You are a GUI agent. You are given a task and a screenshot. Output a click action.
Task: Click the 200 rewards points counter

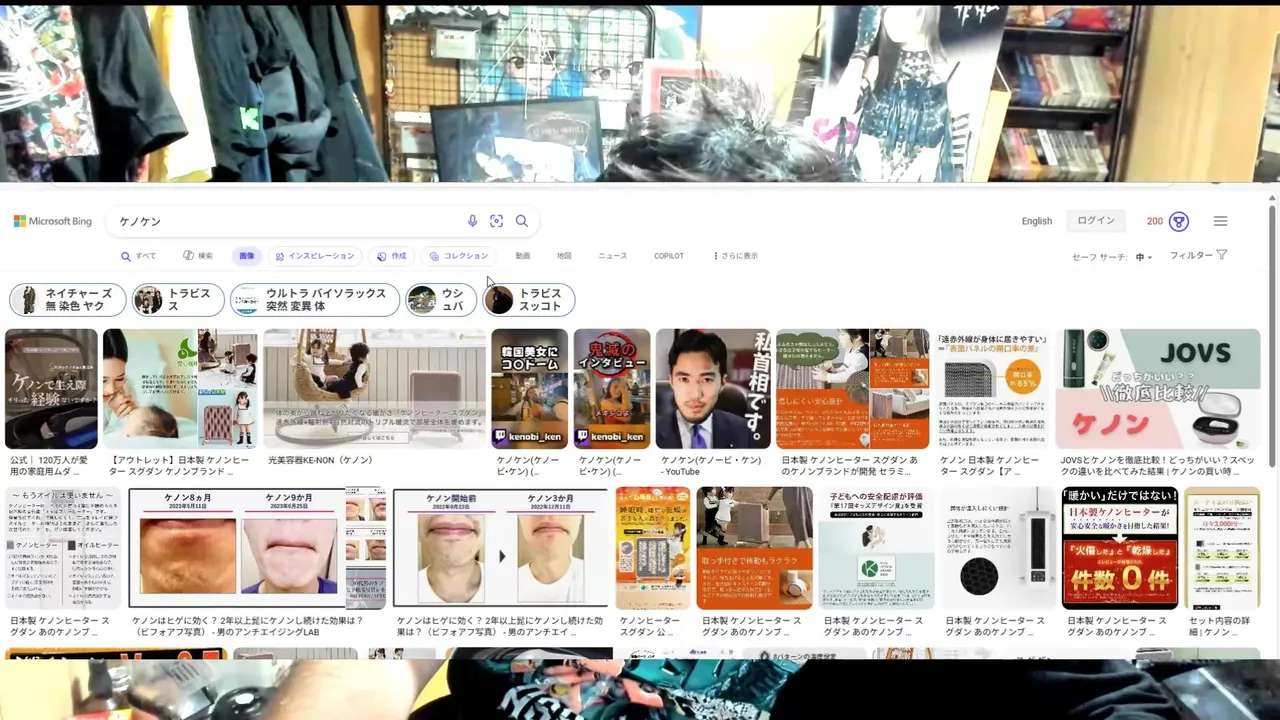(1155, 221)
